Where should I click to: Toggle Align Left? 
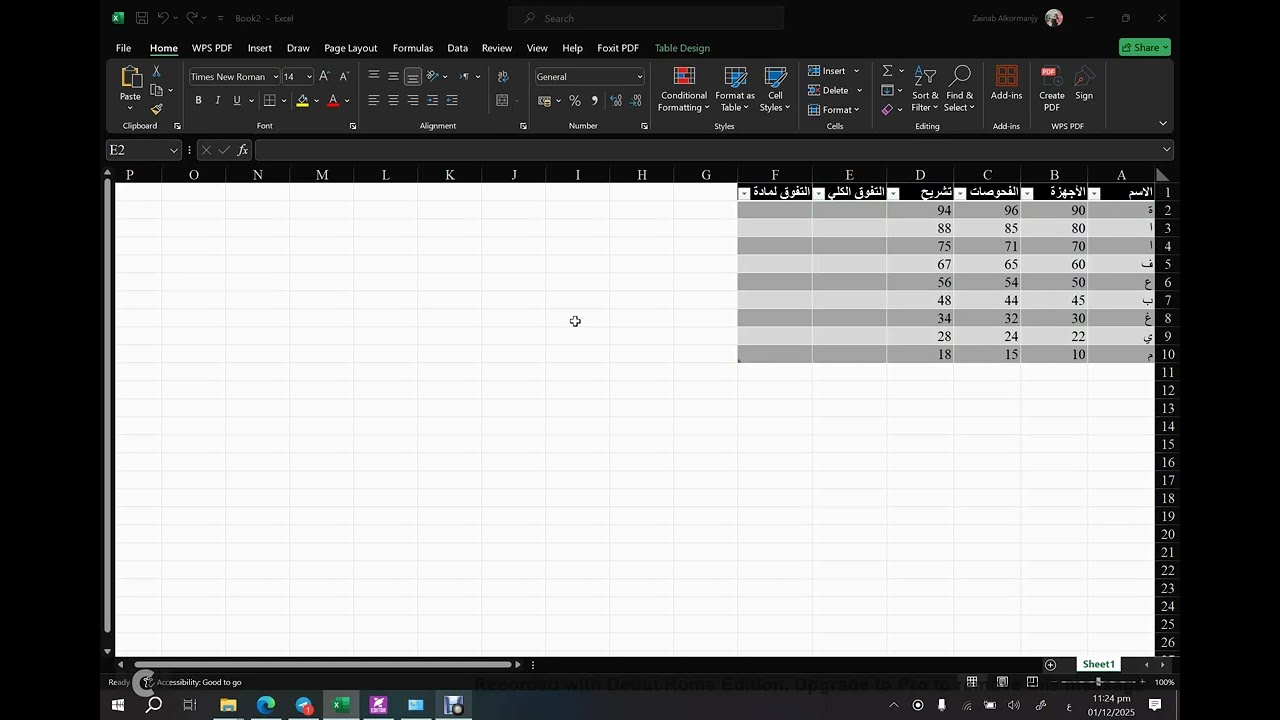click(x=373, y=100)
